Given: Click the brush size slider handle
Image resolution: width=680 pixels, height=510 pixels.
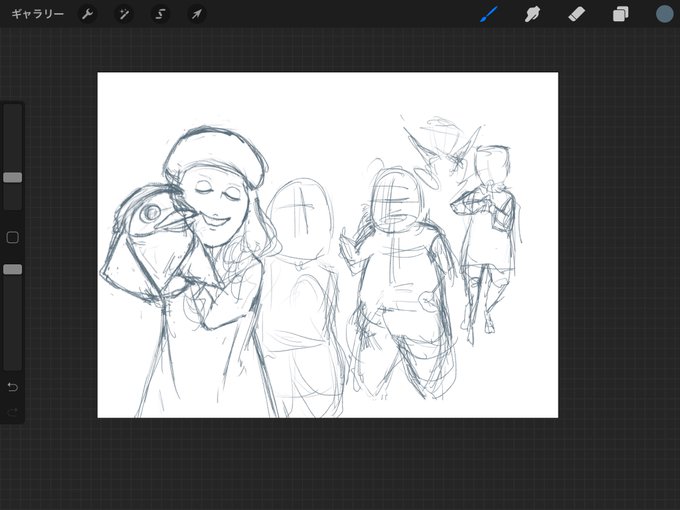Looking at the screenshot, I should click(x=13, y=177).
